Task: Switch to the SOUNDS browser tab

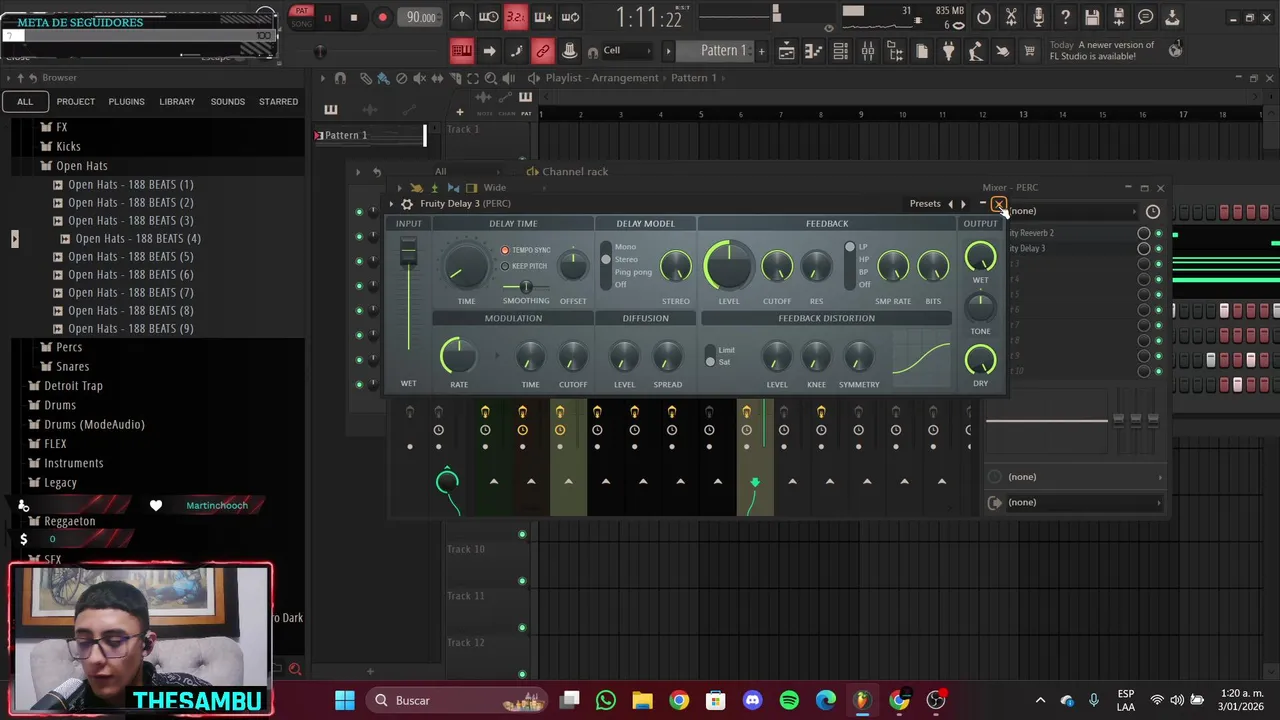Action: pyautogui.click(x=228, y=102)
